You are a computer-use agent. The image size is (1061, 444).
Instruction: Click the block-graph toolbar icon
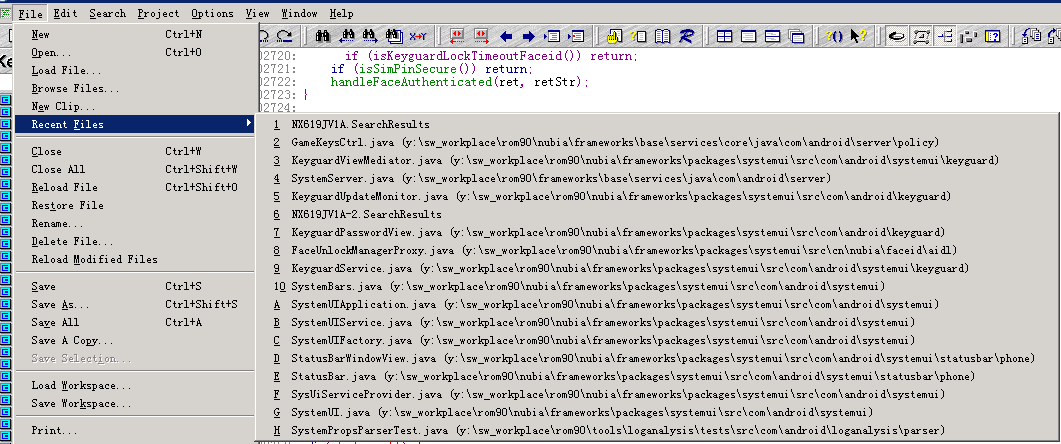969,36
